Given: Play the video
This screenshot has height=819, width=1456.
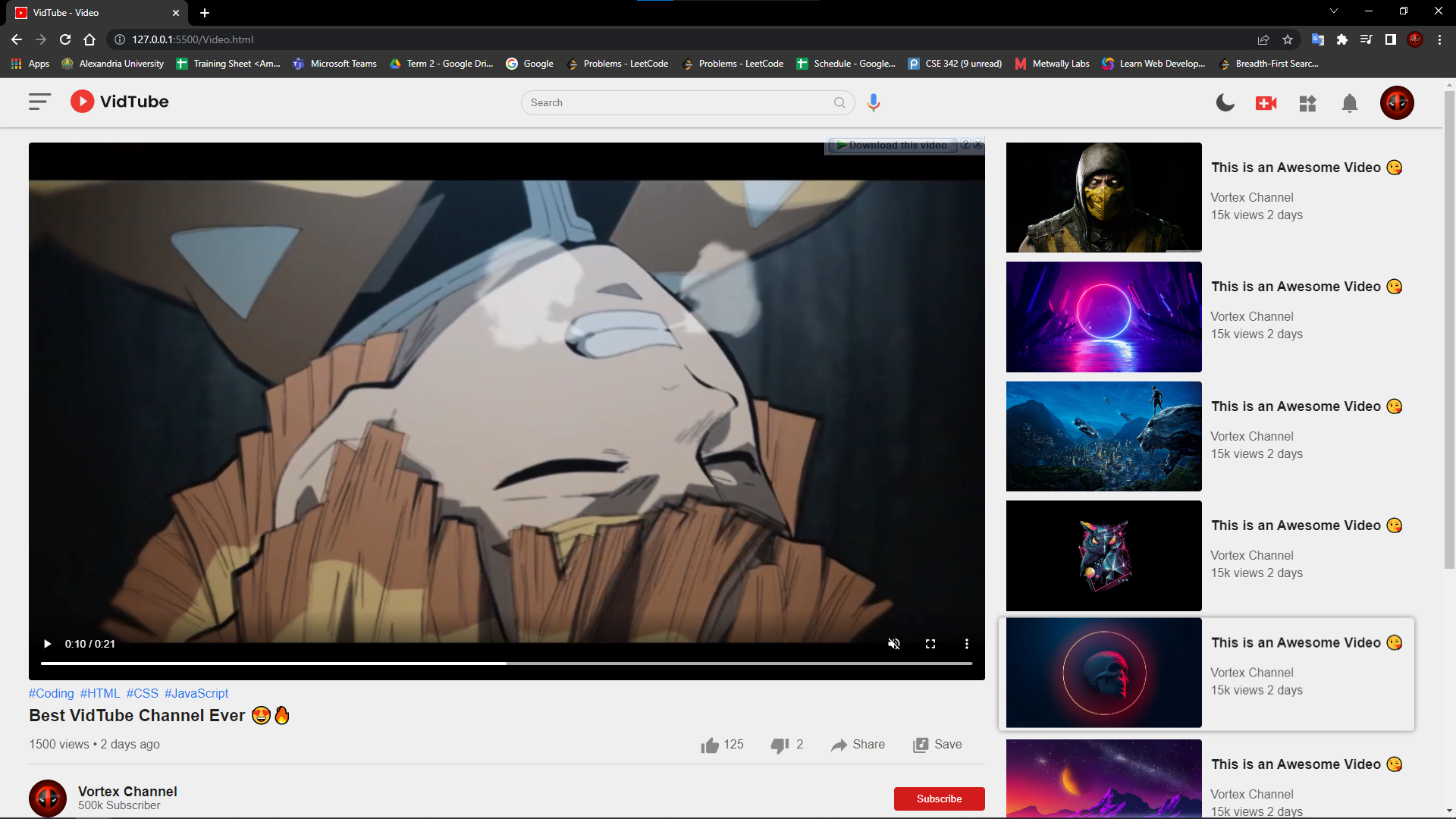Looking at the screenshot, I should click(47, 644).
